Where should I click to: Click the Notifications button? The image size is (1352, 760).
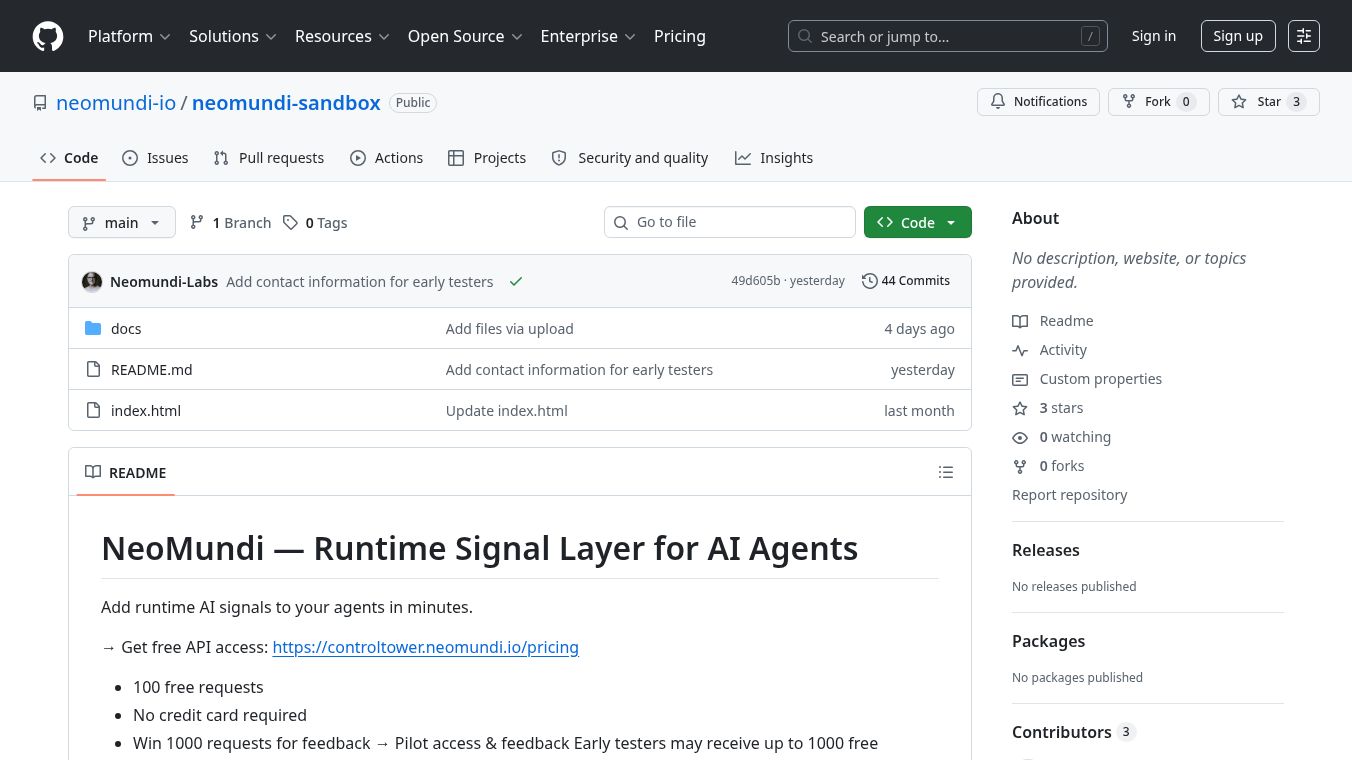tap(1039, 102)
